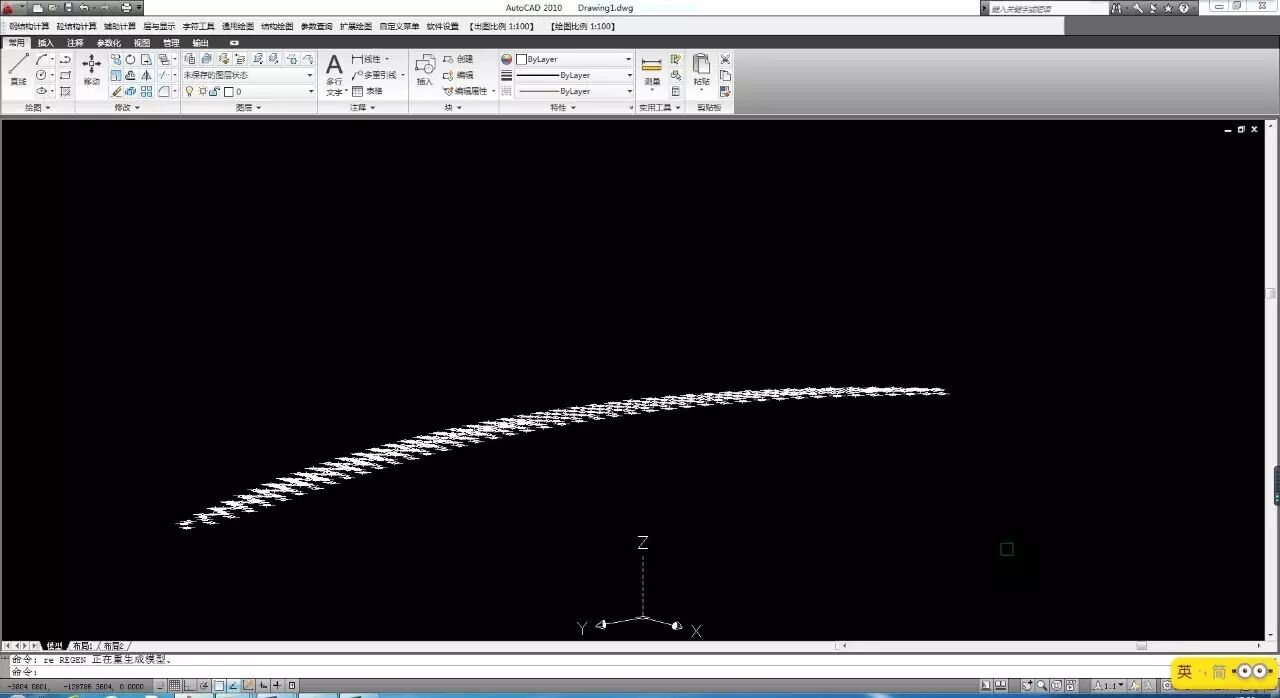Open the Table (表格) annotation tool

click(x=367, y=91)
